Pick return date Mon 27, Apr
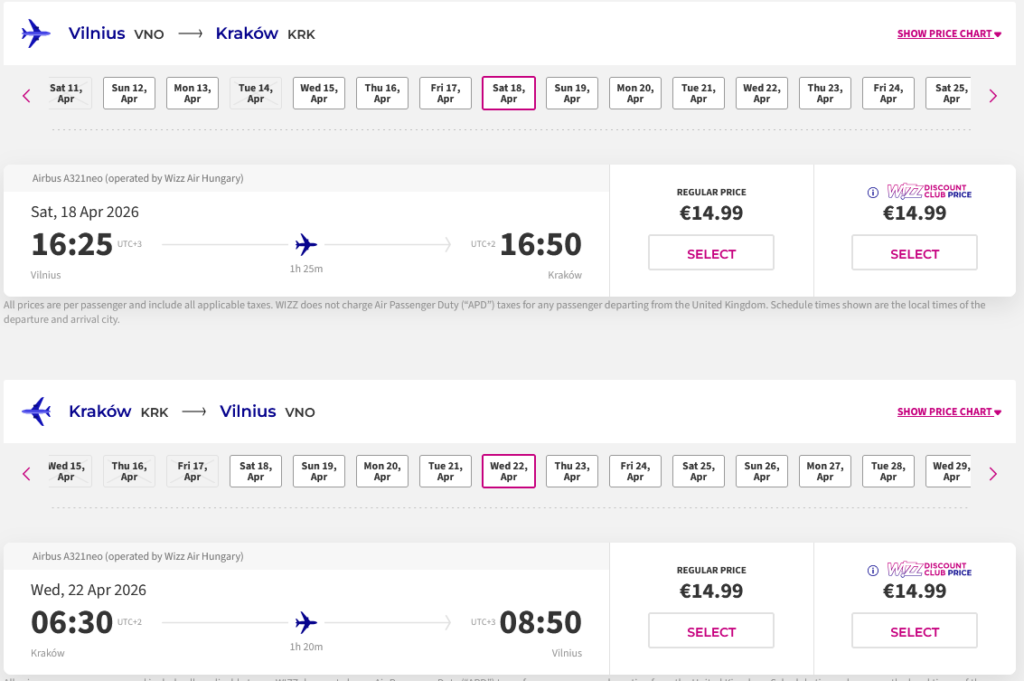Image resolution: width=1024 pixels, height=681 pixels. click(824, 471)
